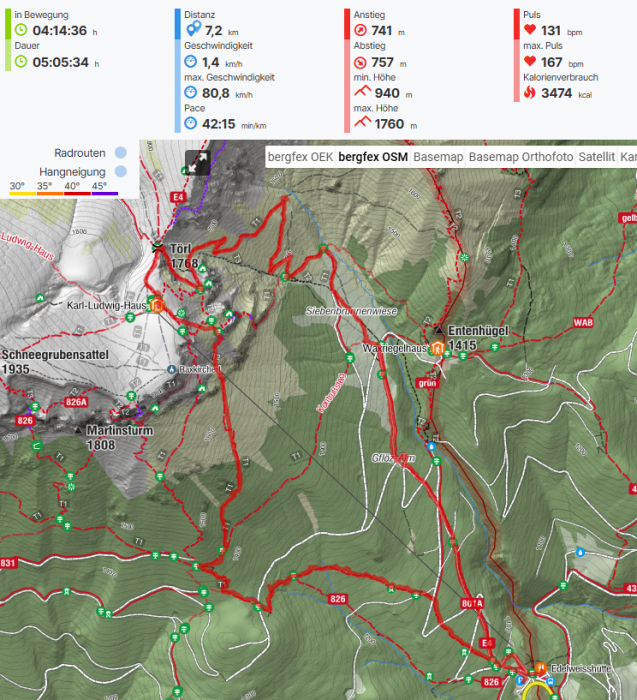Click the Karl-Ludwig-Haus orange hut icon
The width and height of the screenshot is (637, 700).
point(157,306)
